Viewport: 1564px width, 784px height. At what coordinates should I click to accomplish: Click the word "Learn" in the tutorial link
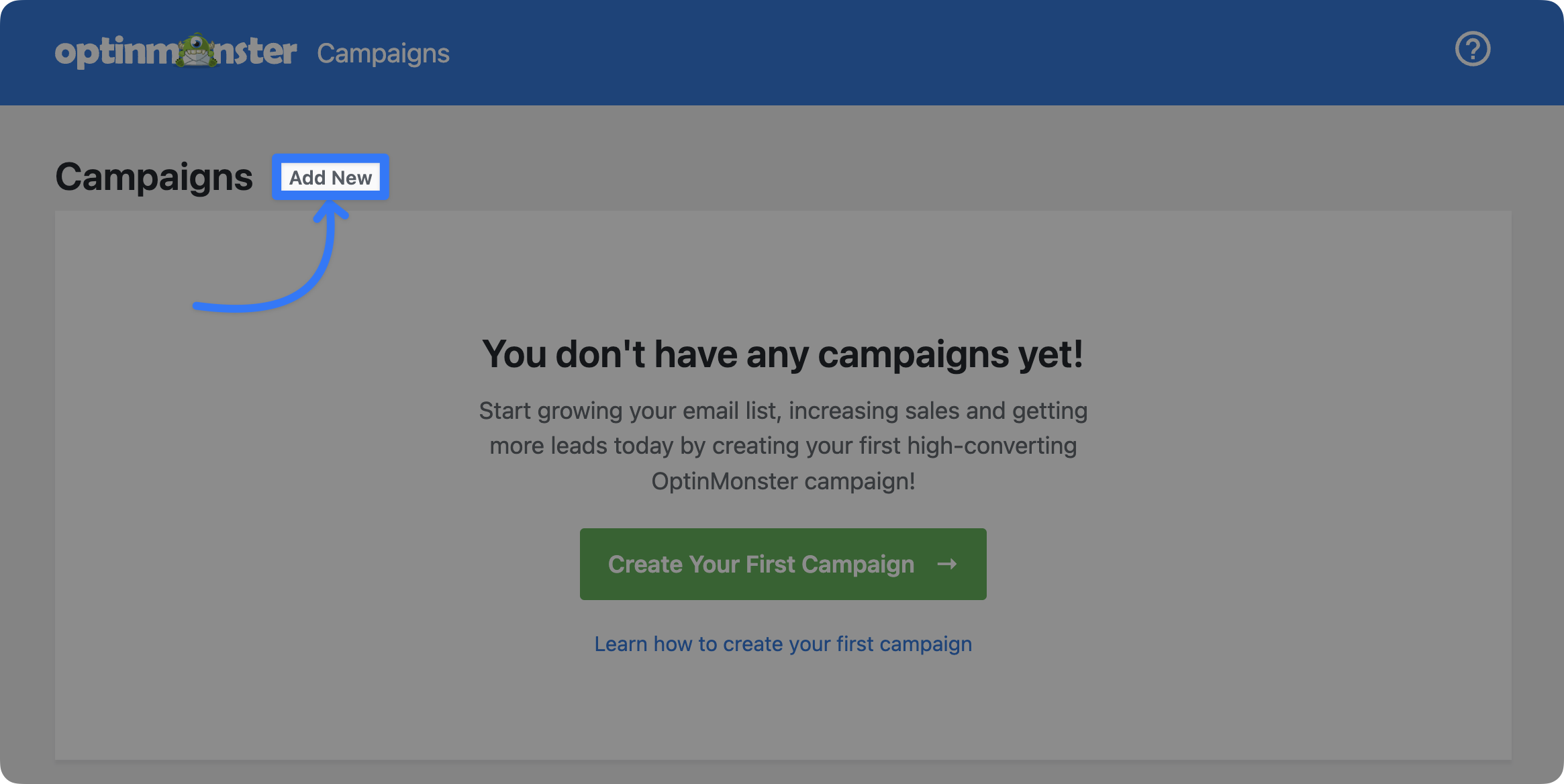pyautogui.click(x=620, y=644)
